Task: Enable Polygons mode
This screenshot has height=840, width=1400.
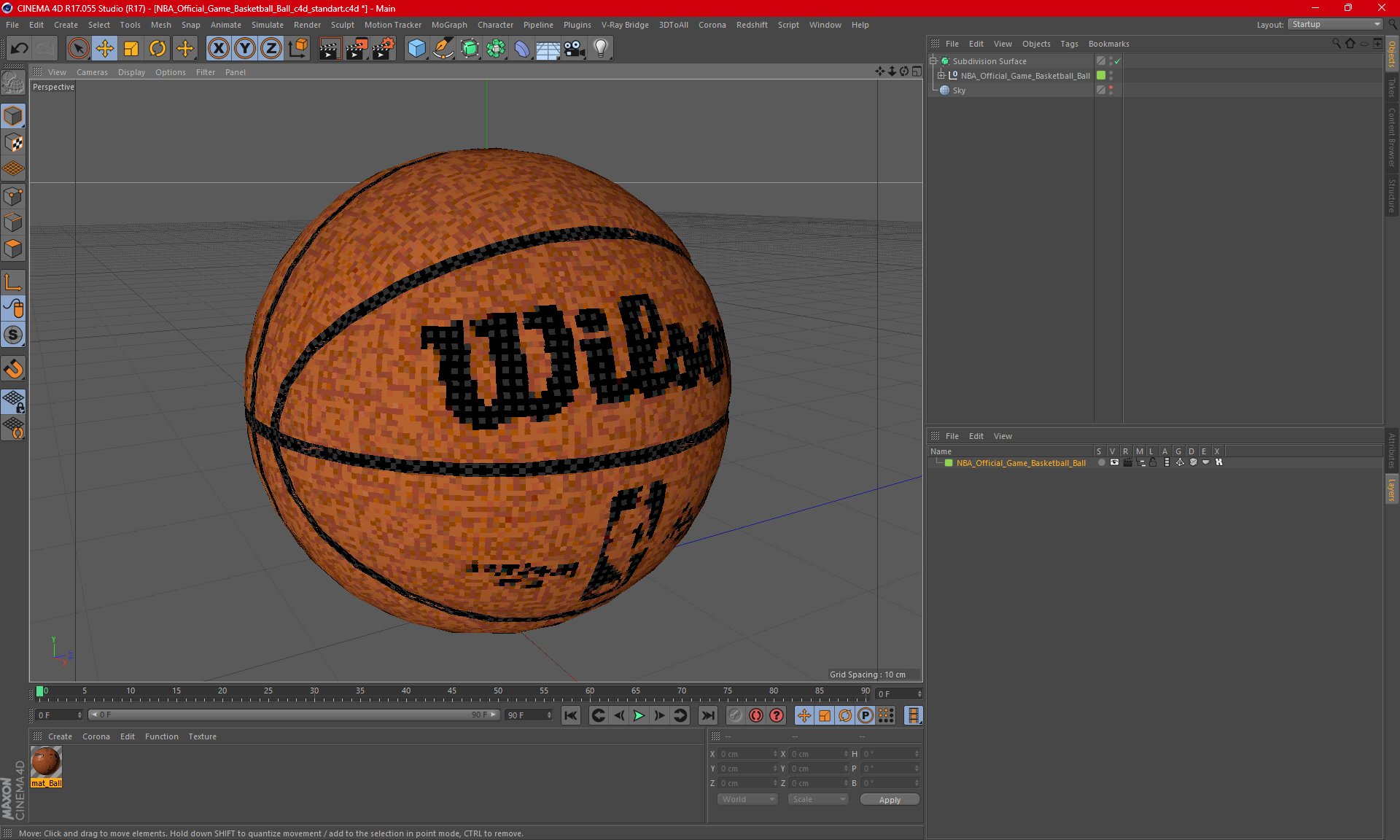Action: click(13, 249)
